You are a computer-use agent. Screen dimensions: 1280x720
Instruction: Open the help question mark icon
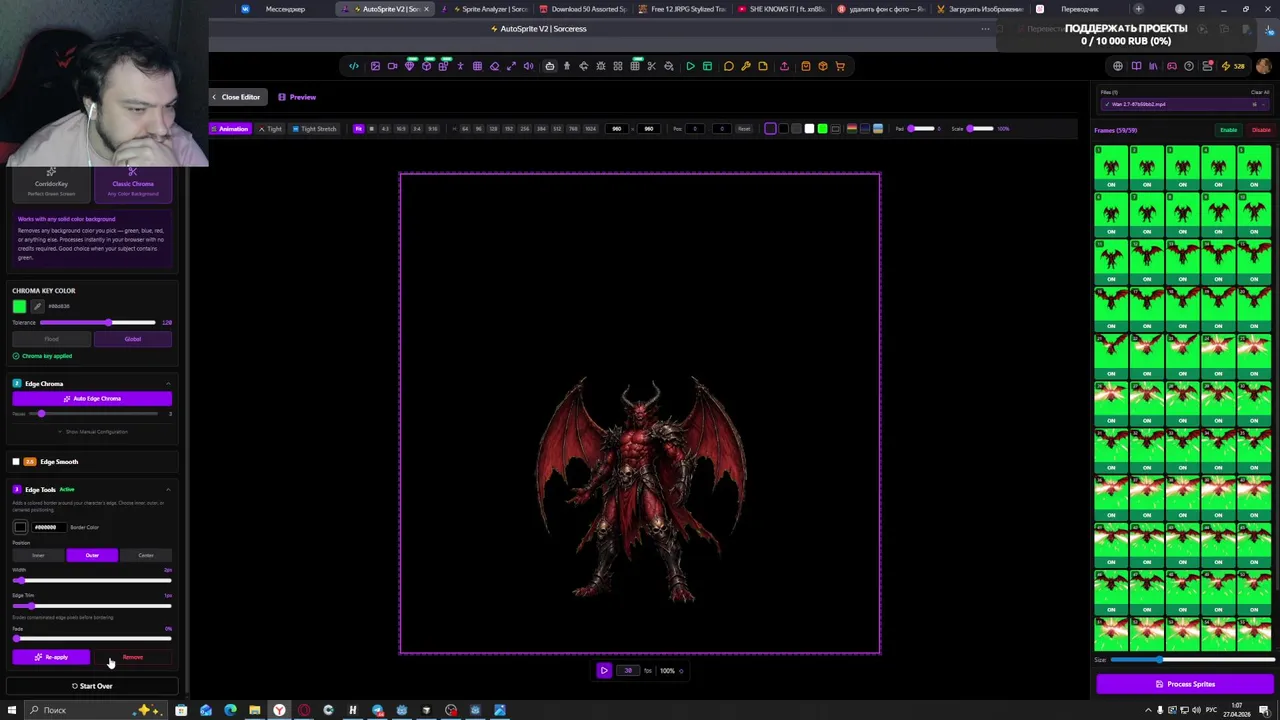tap(1189, 66)
